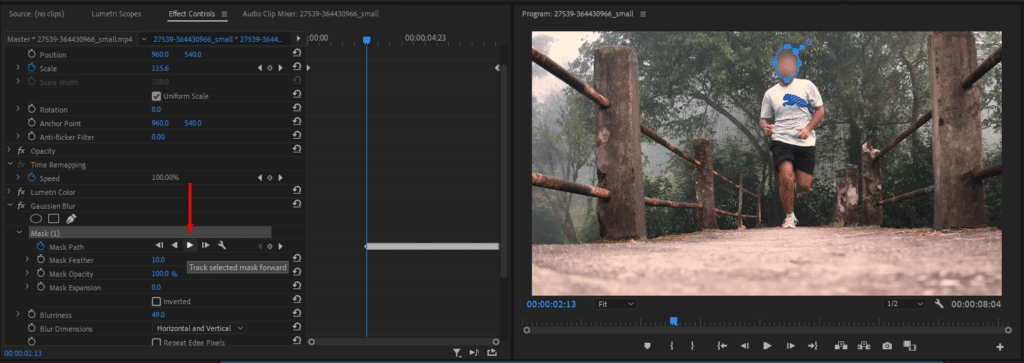Image resolution: width=1024 pixels, height=363 pixels.
Task: Open Effect Controls panel menu
Action: [224, 14]
